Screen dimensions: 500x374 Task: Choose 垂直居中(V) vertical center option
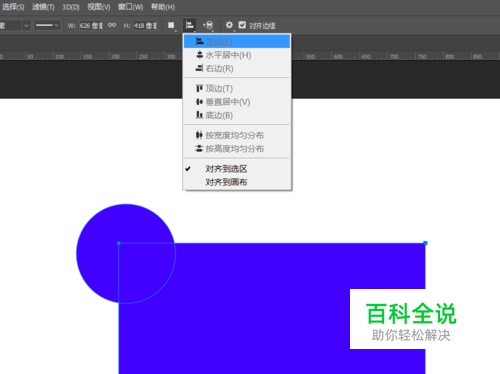[x=237, y=102]
